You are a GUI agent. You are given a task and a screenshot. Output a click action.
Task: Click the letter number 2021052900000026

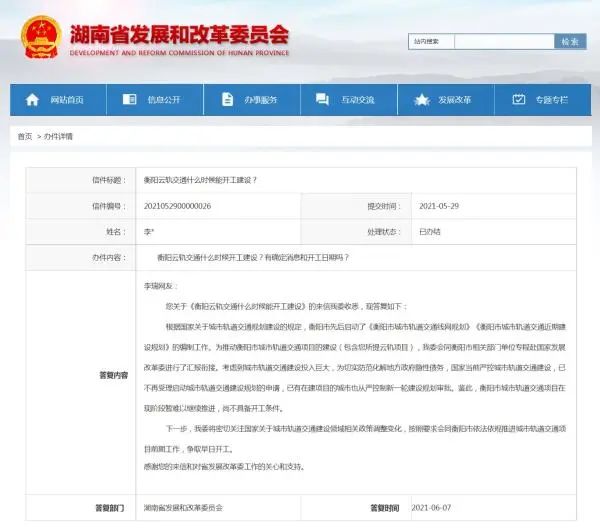177,205
